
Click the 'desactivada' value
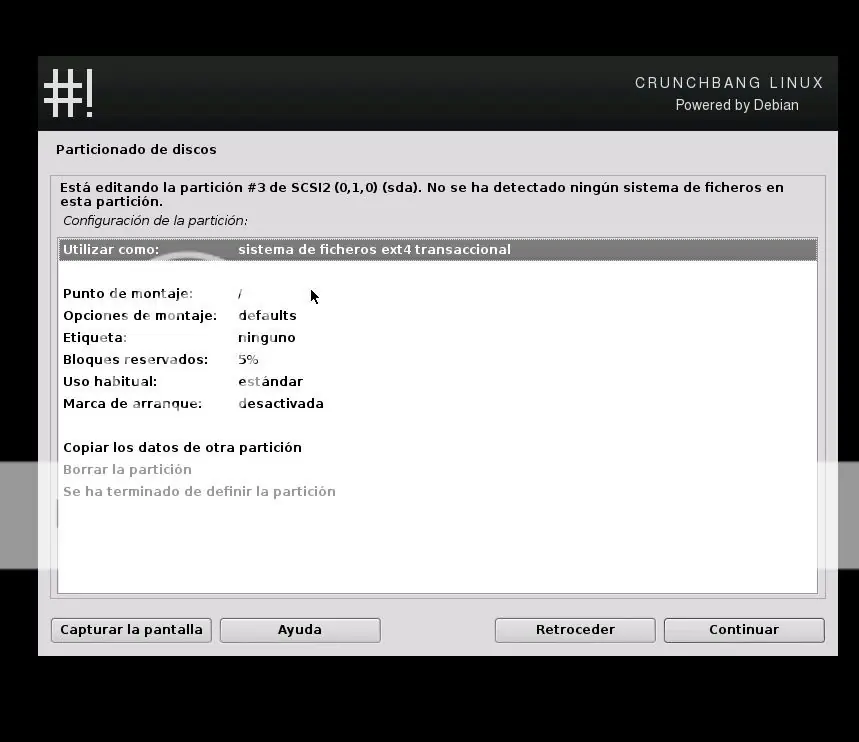[x=281, y=403]
